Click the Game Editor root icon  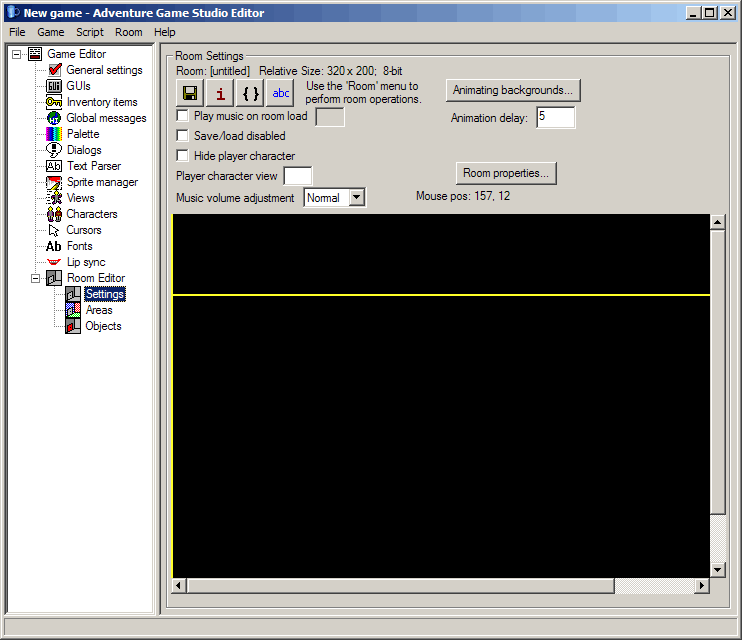[35, 54]
